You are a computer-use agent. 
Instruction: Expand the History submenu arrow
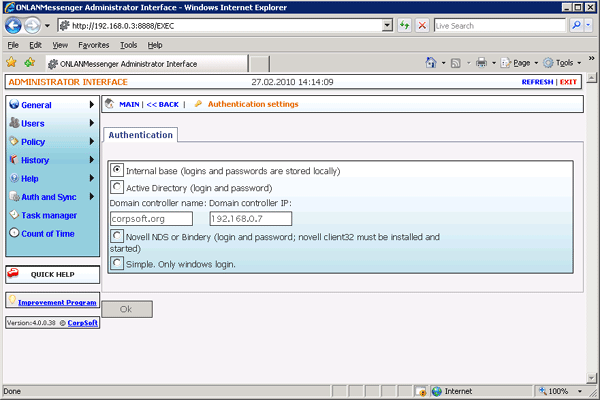[x=91, y=160]
